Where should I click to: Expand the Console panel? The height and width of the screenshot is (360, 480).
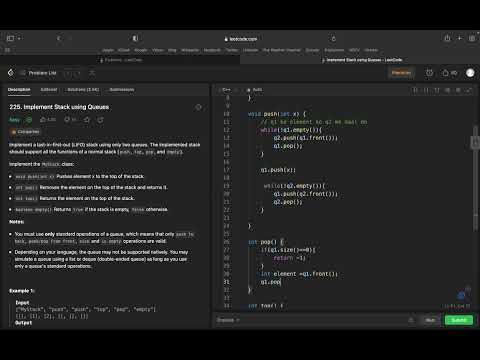[228, 320]
